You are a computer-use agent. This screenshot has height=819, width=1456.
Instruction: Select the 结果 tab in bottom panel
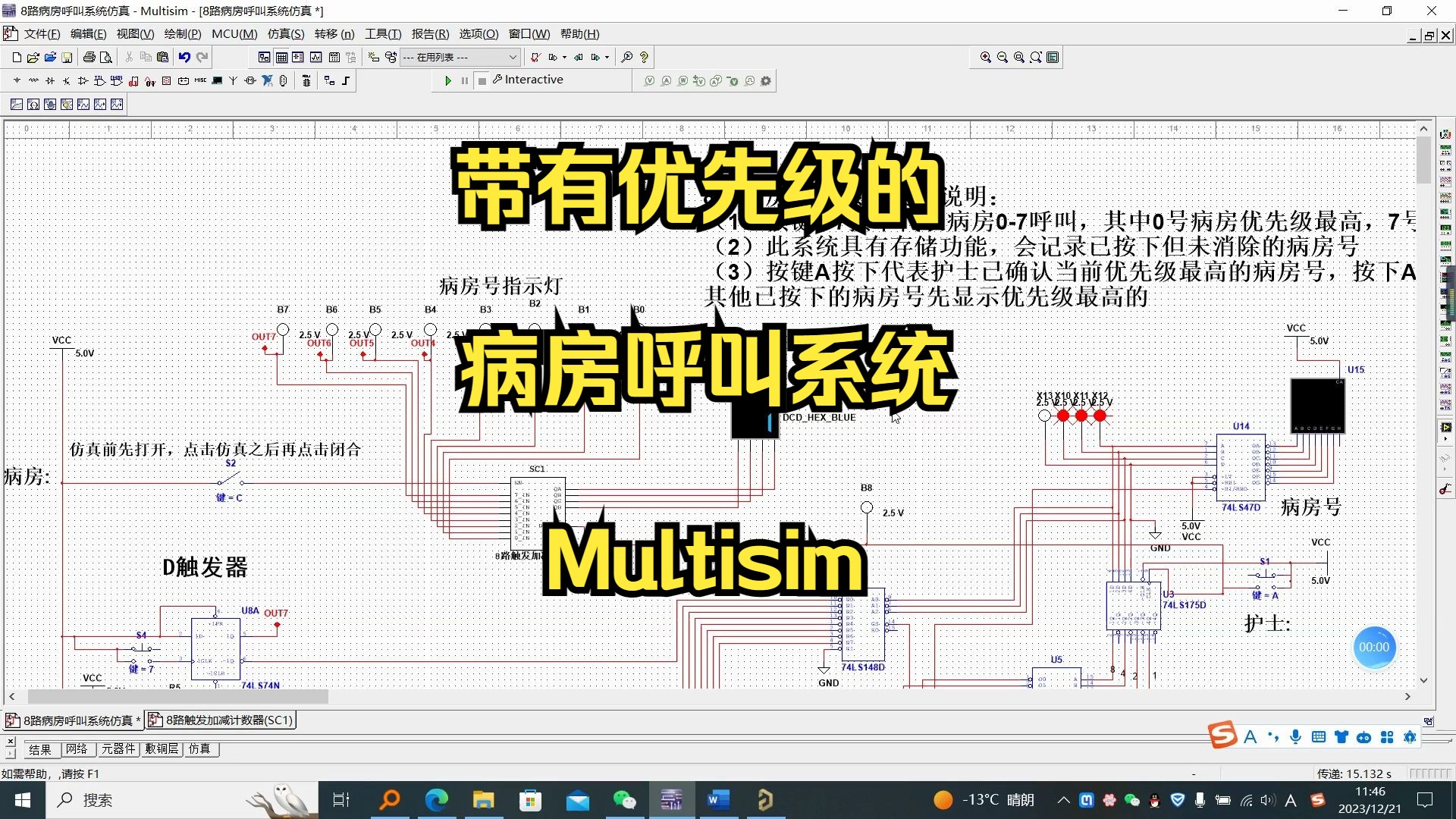coord(40,749)
